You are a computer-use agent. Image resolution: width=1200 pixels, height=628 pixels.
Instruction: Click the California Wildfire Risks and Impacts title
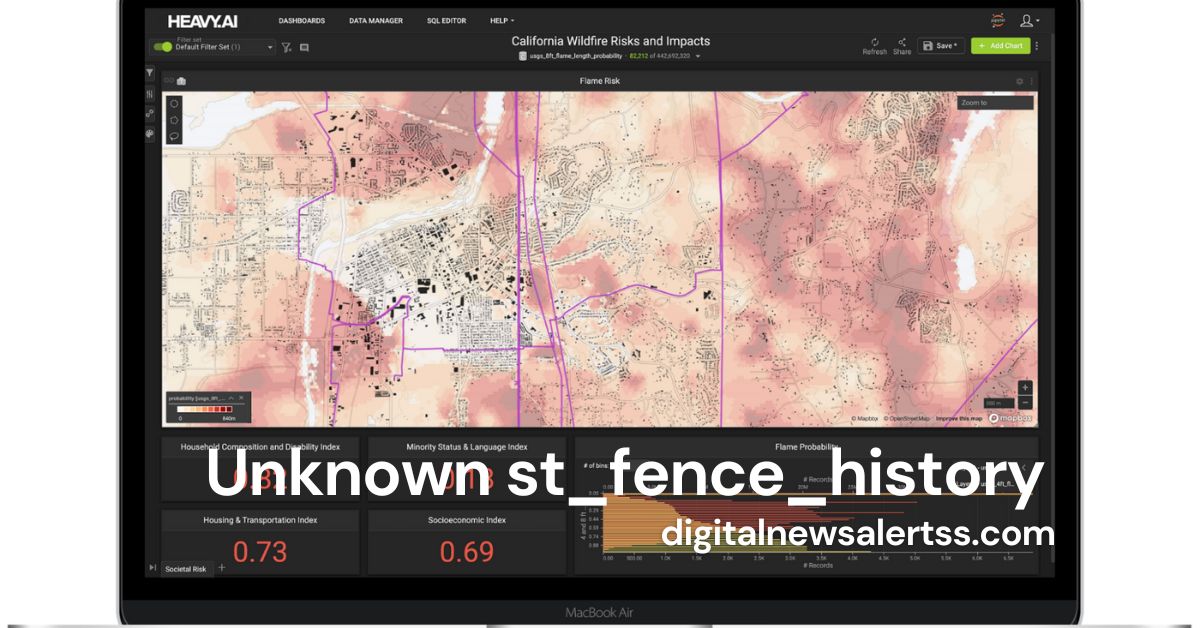tap(611, 41)
